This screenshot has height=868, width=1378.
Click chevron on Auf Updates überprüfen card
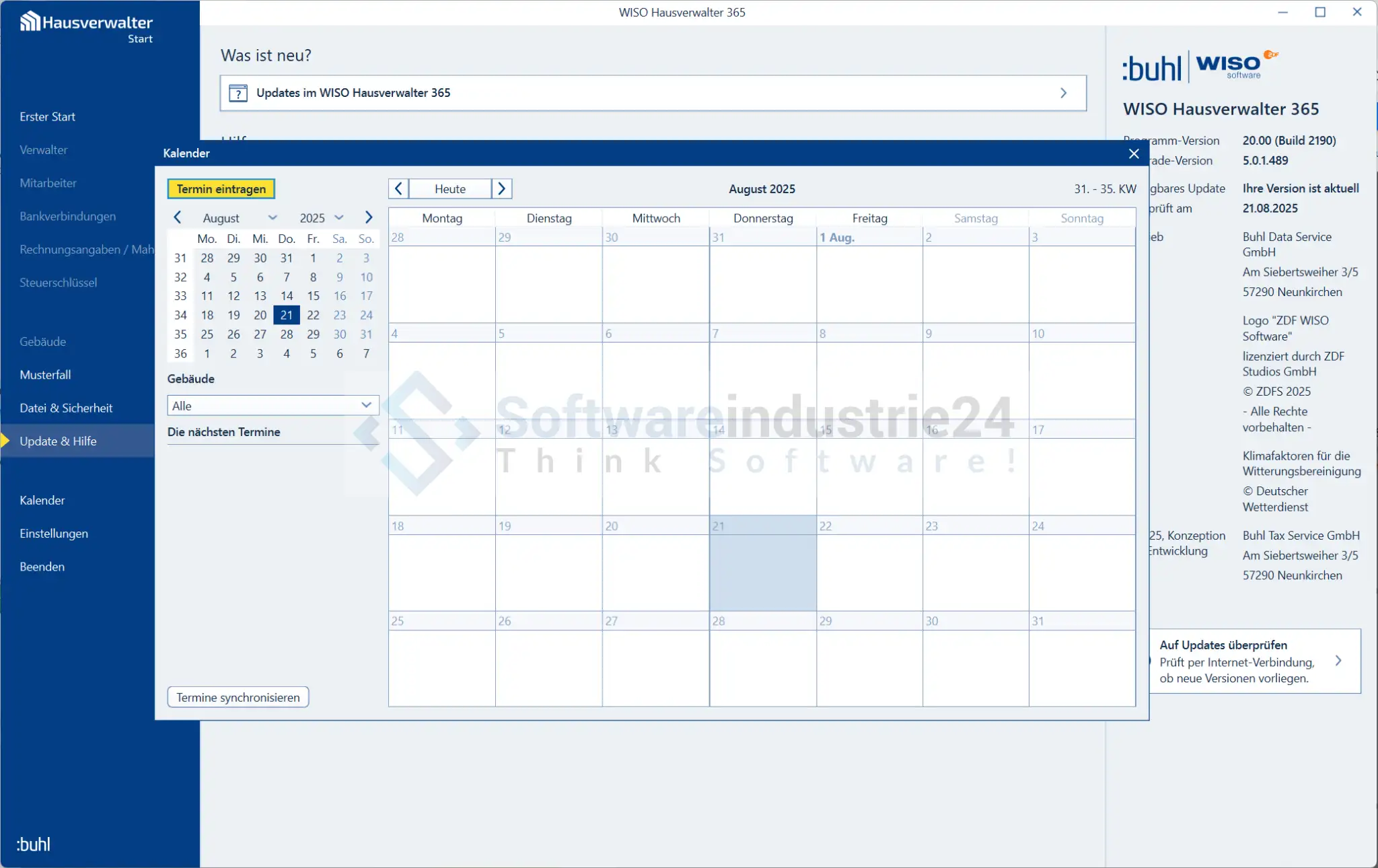tap(1338, 661)
